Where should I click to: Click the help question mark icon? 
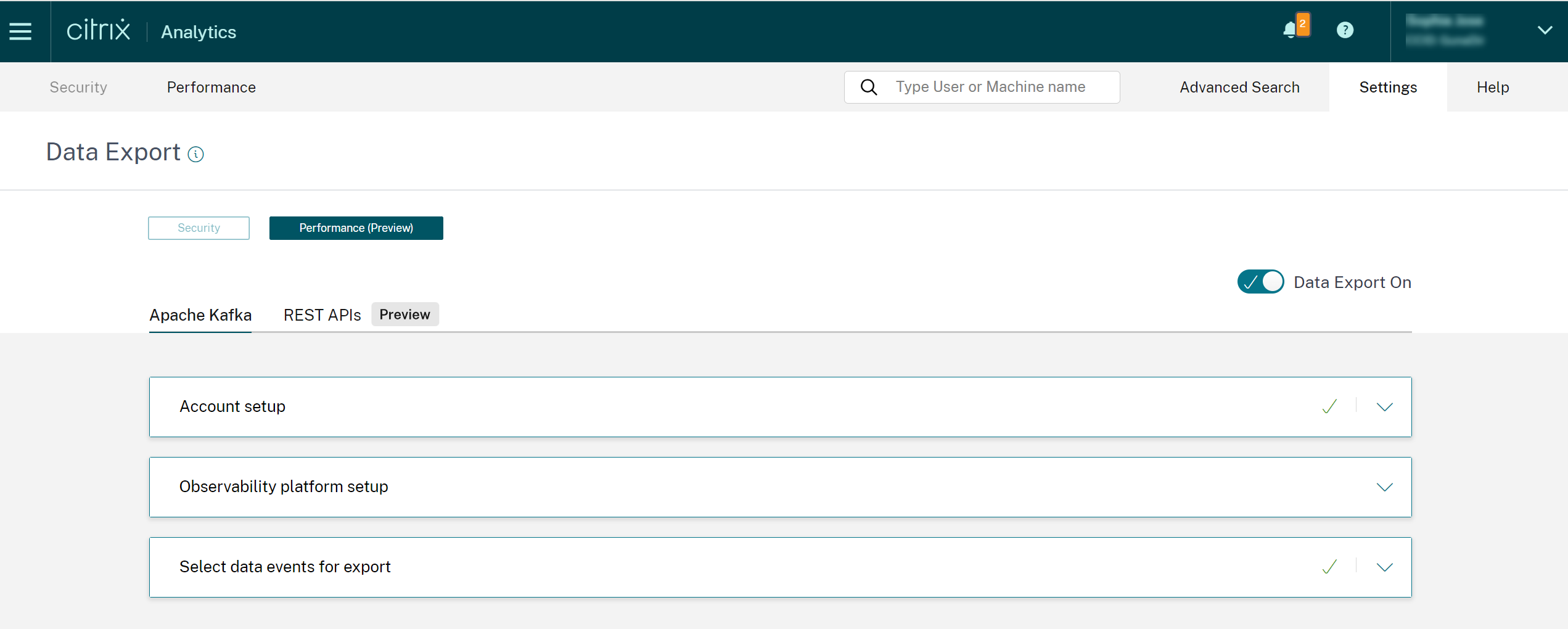tap(1345, 30)
